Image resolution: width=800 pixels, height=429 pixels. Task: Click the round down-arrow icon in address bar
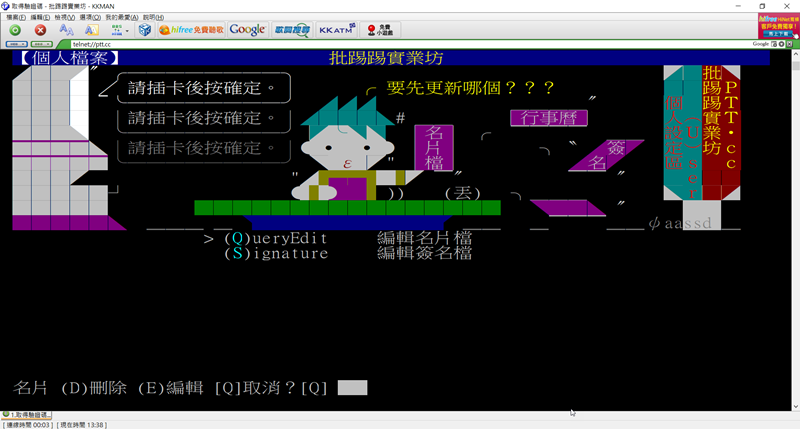(x=782, y=44)
